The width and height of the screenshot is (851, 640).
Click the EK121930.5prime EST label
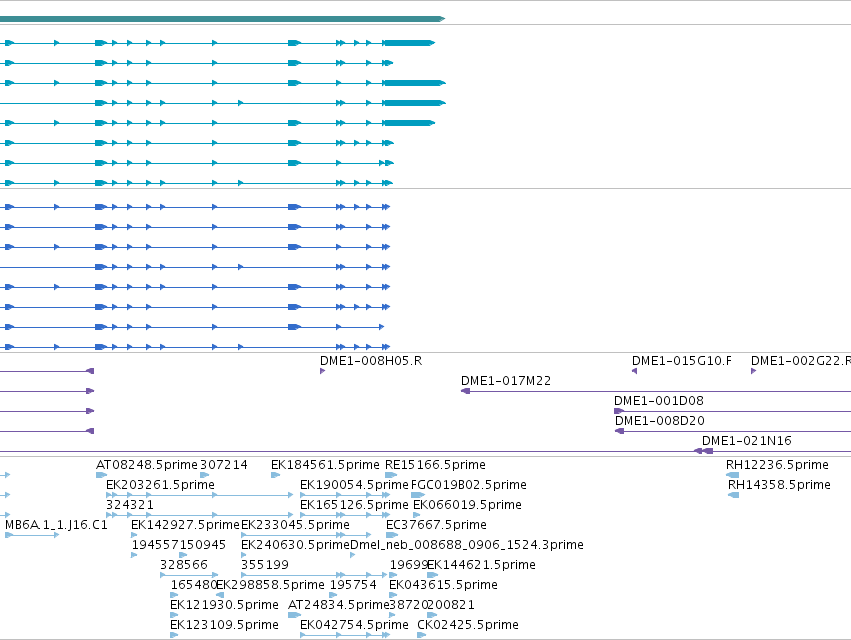point(224,605)
